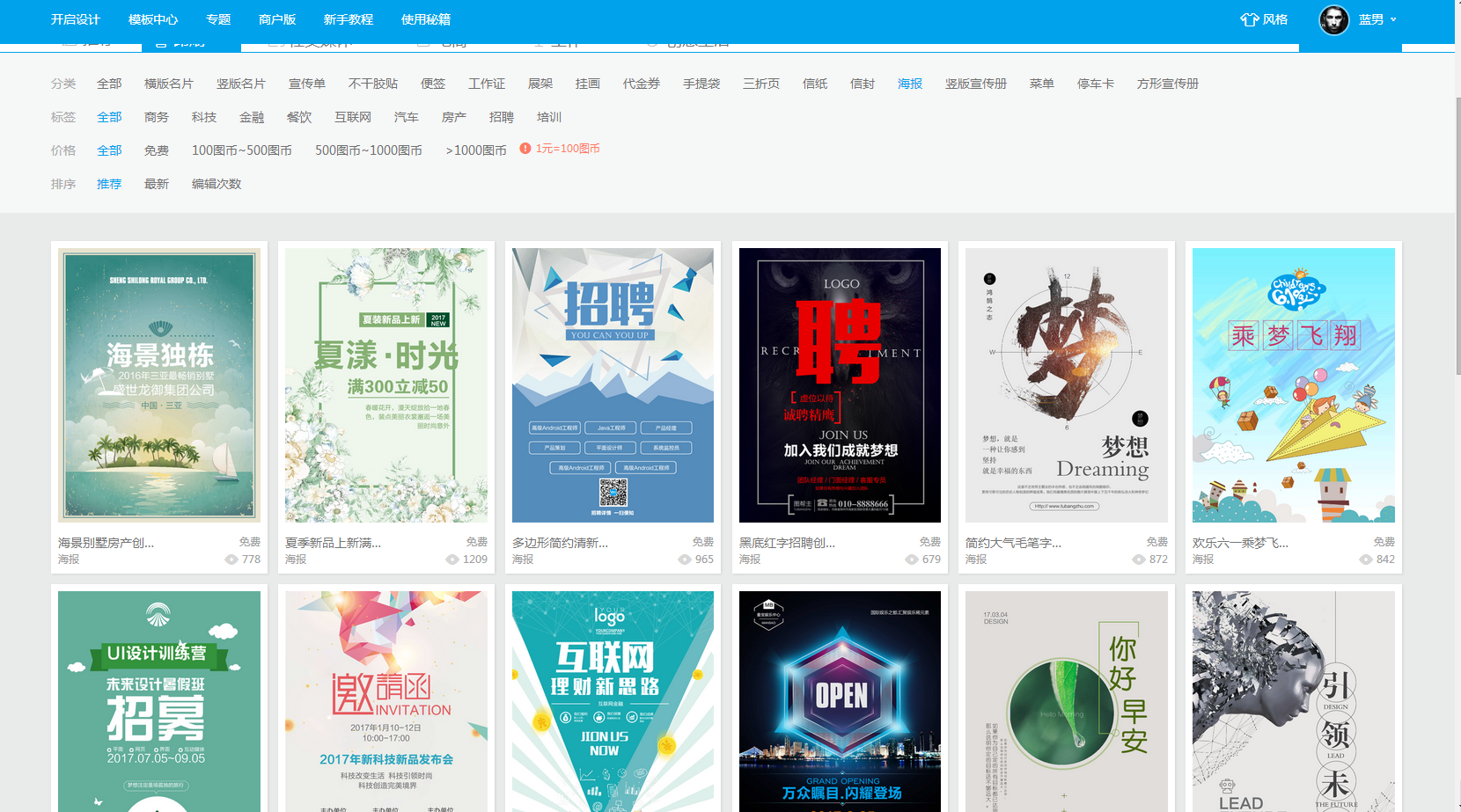Viewport: 1461px width, 812px height.
Task: Open the black and red 聘 poster thumbnail
Action: [x=840, y=385]
